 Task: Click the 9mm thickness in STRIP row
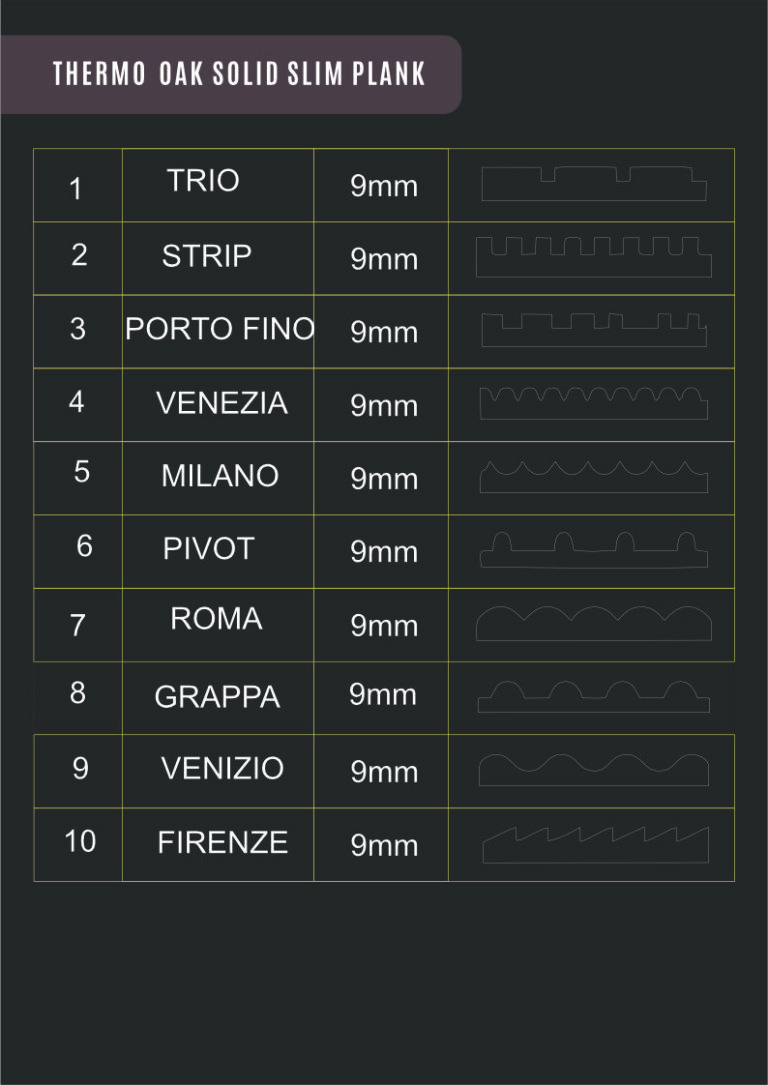click(x=384, y=259)
